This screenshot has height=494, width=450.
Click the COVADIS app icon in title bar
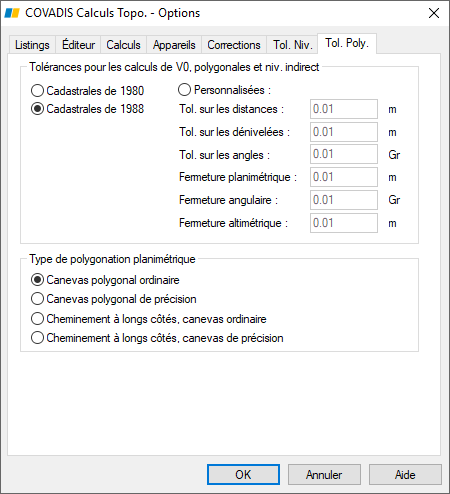point(12,13)
